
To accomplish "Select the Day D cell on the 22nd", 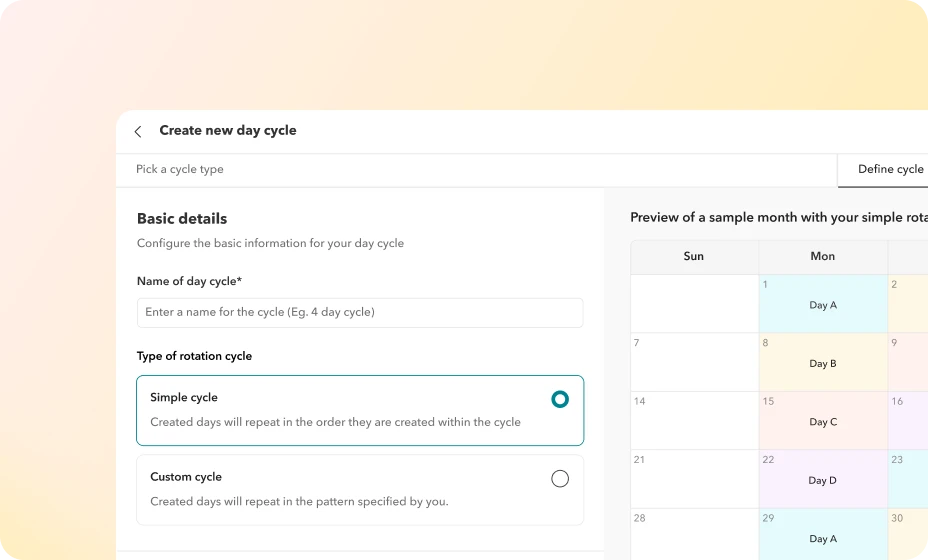I will click(x=823, y=479).
